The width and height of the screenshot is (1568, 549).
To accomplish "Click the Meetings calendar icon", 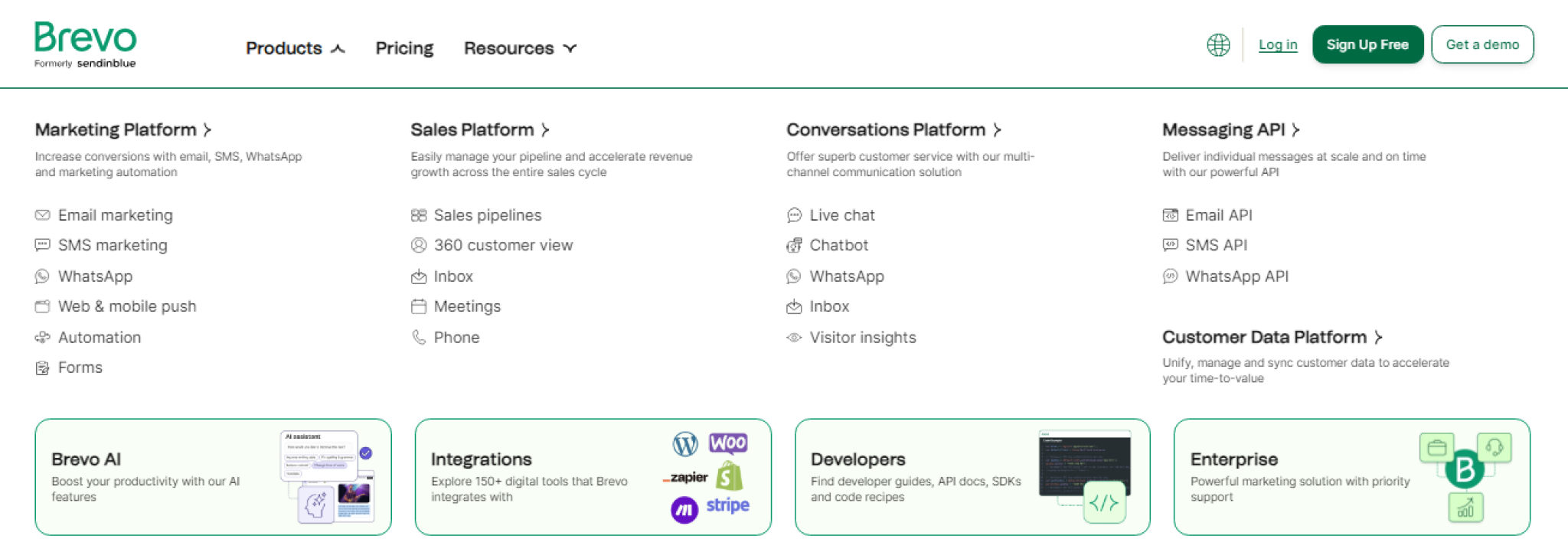I will (418, 307).
